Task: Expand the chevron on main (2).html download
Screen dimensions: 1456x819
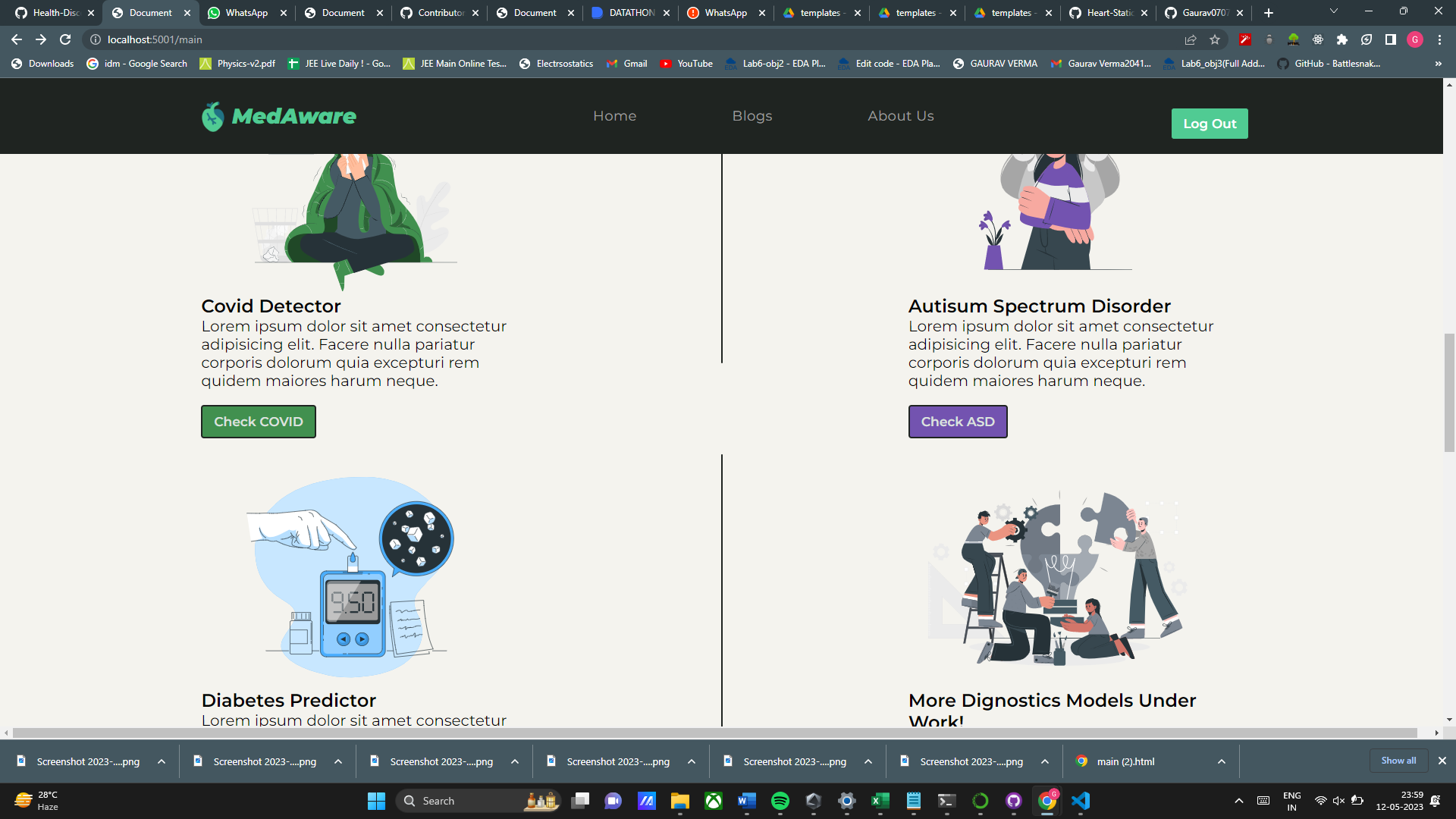Action: [x=1221, y=761]
